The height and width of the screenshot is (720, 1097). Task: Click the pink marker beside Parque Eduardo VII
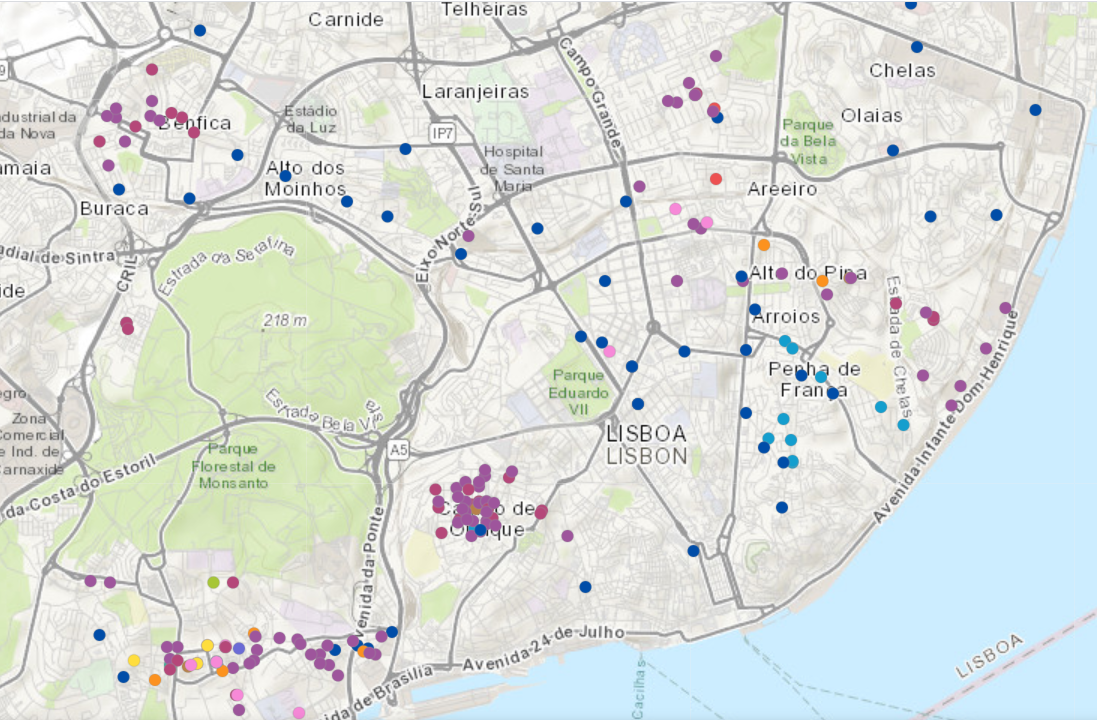[609, 351]
